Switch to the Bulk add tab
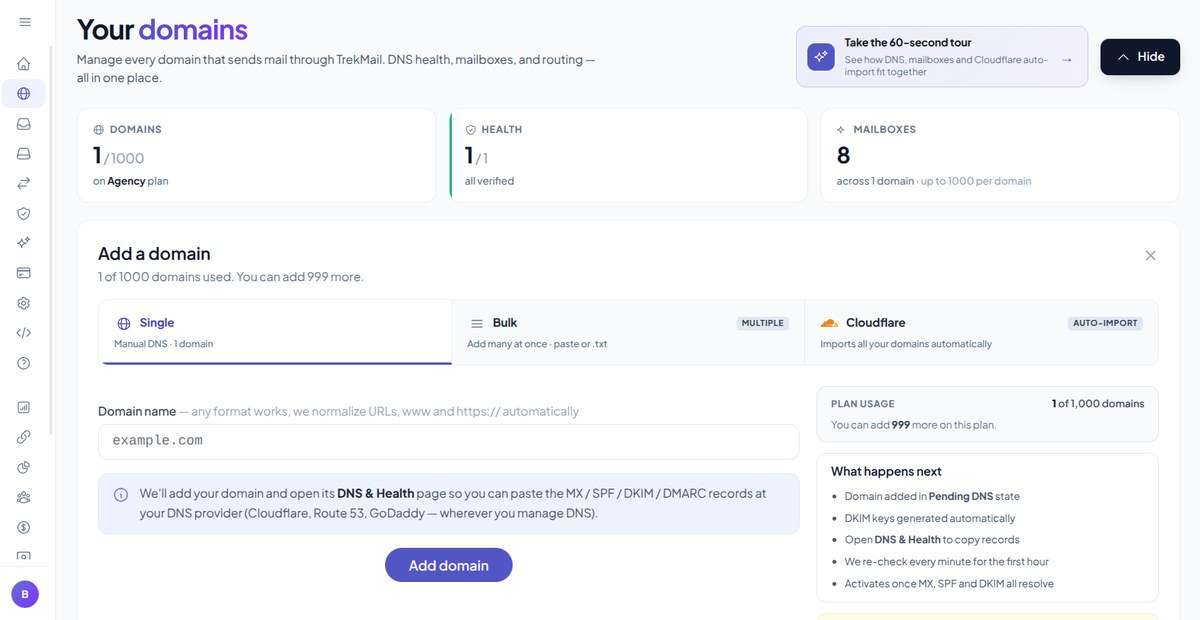This screenshot has height=620, width=1200. (628, 332)
